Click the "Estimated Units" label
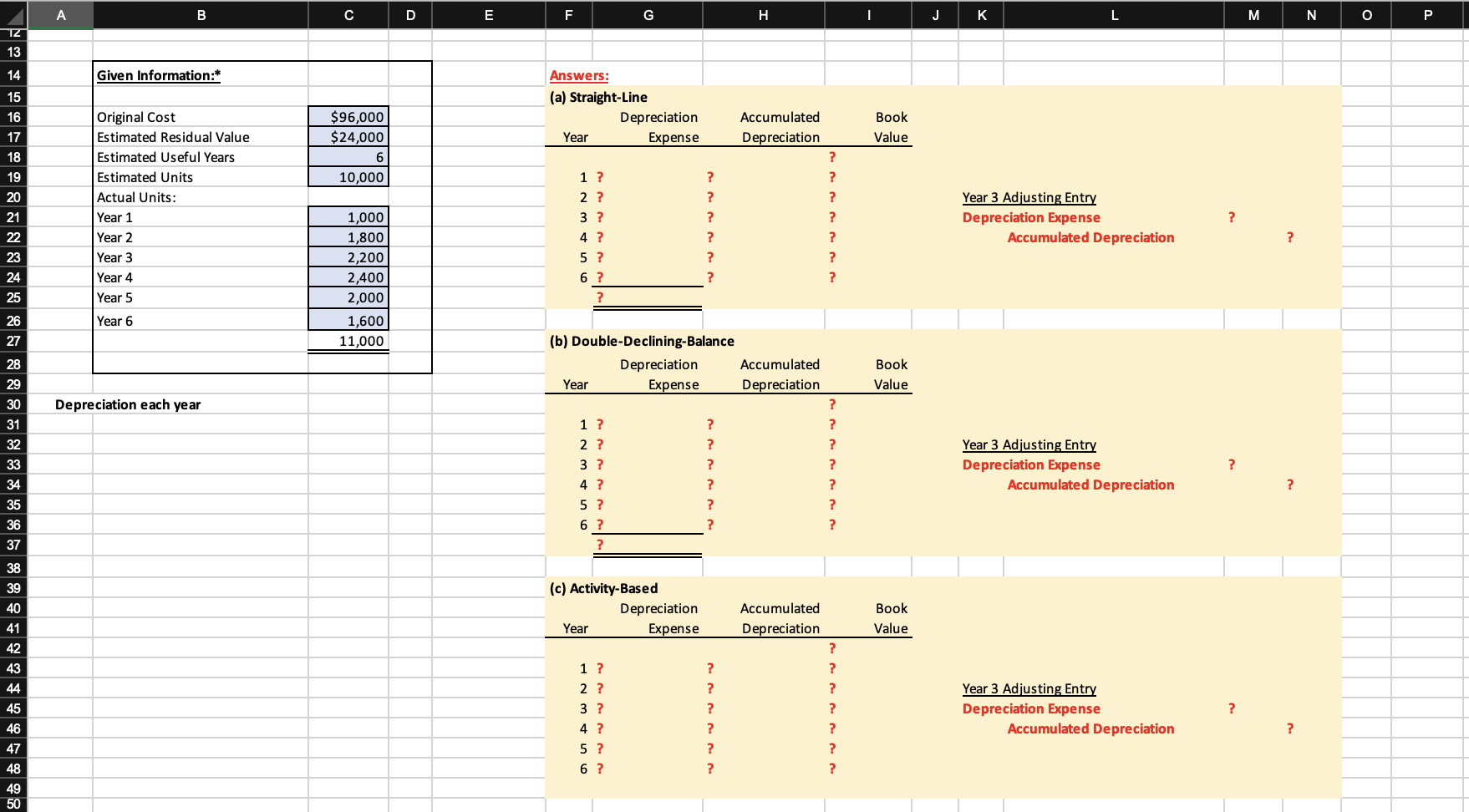The image size is (1469, 812). pos(145,177)
